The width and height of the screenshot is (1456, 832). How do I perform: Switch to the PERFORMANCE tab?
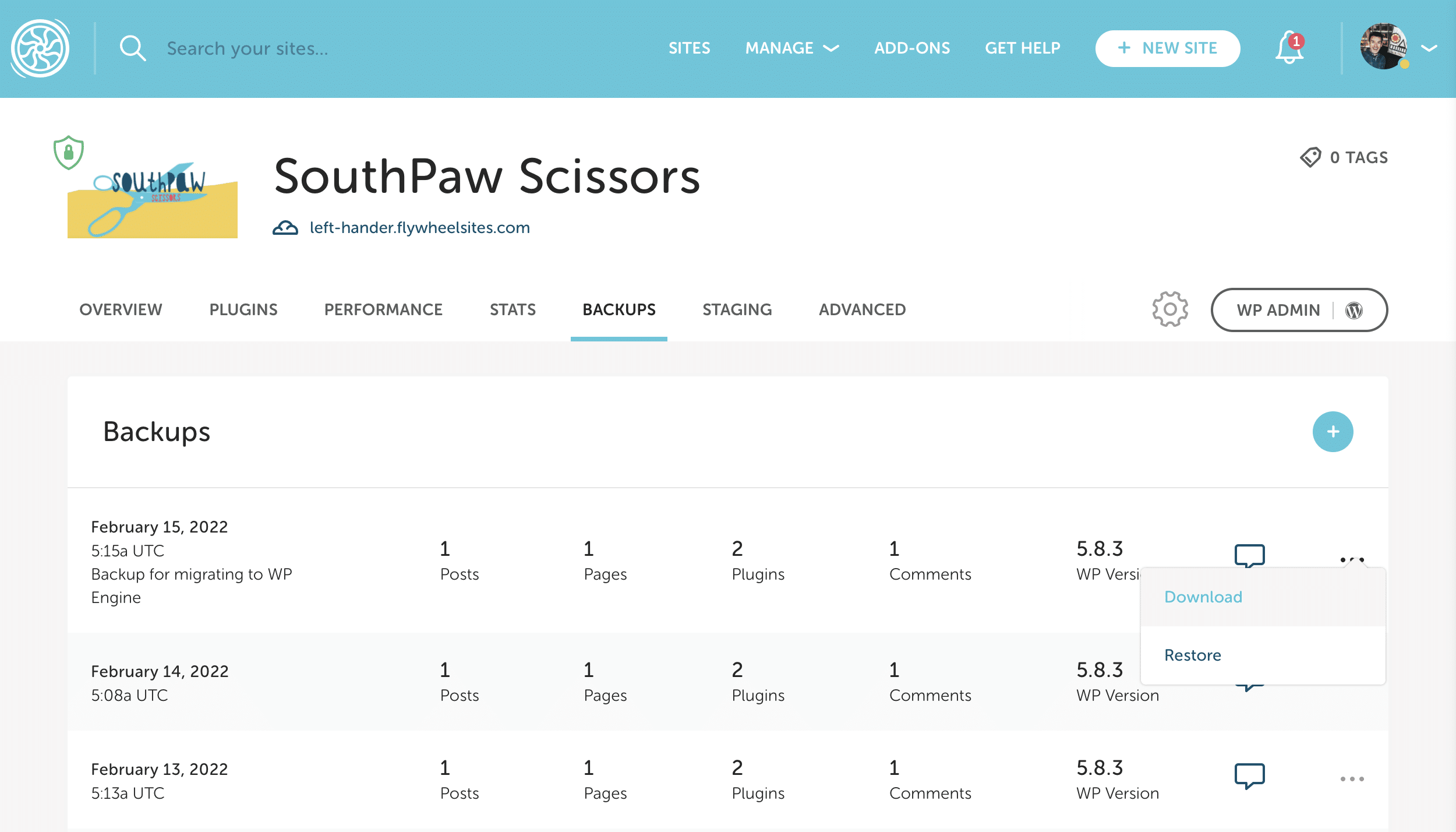(383, 309)
